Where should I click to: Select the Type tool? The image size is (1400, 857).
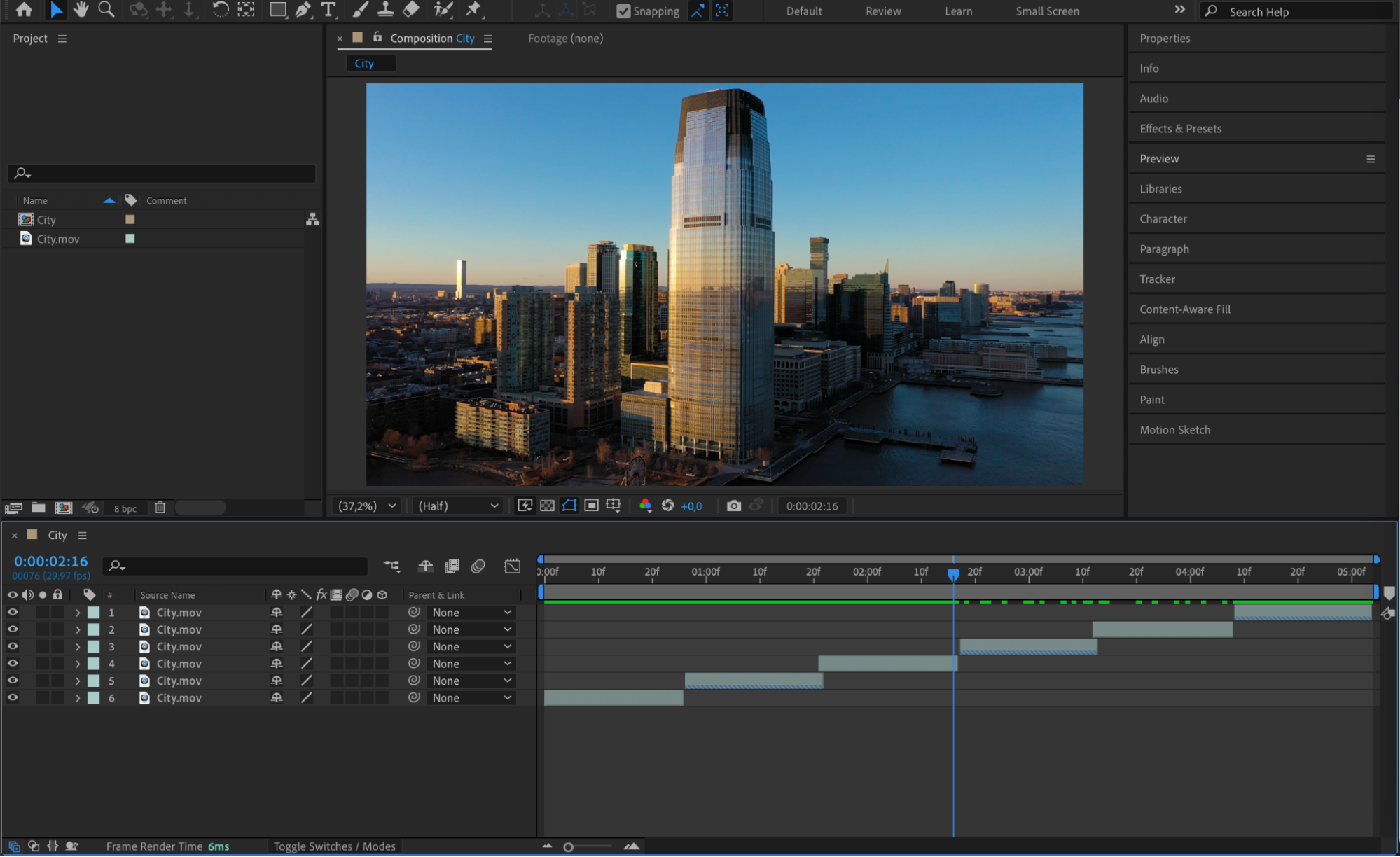[328, 10]
